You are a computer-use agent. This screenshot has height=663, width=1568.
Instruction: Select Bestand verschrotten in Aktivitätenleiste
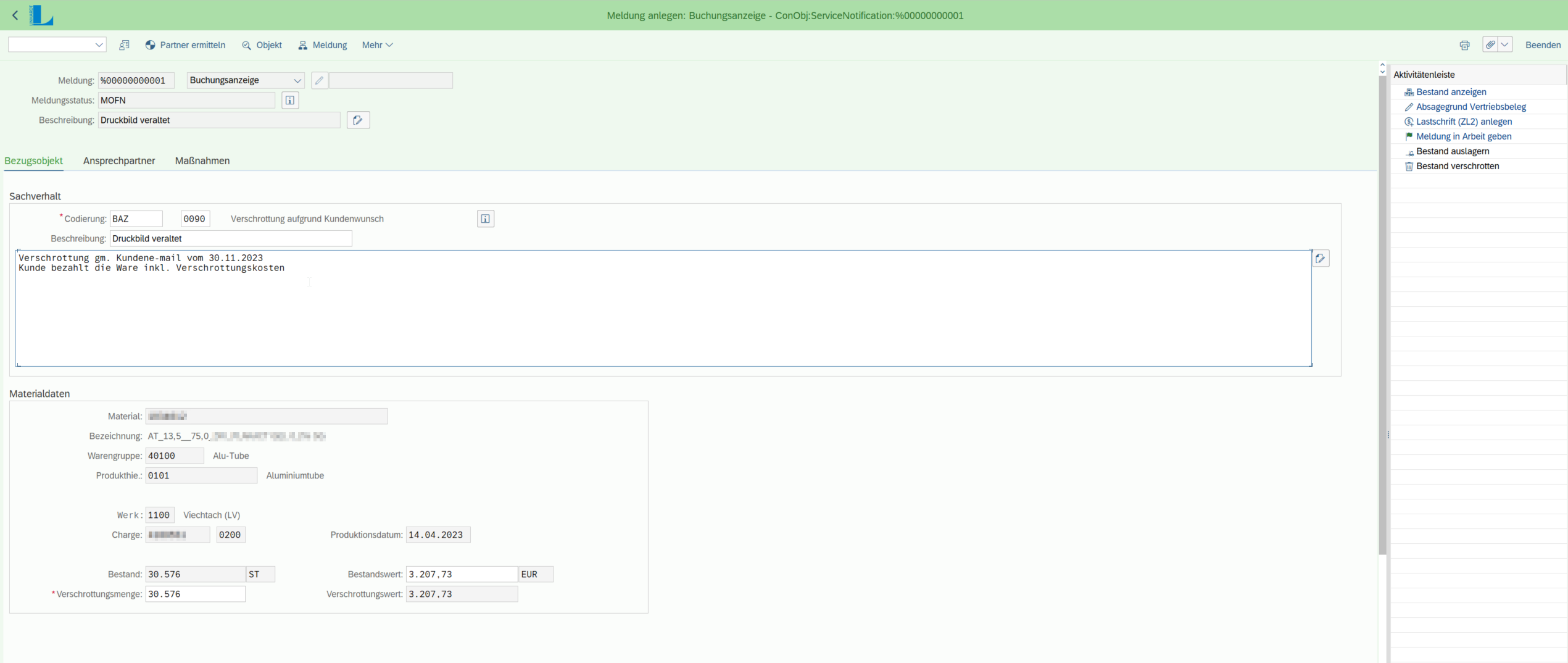[1457, 166]
